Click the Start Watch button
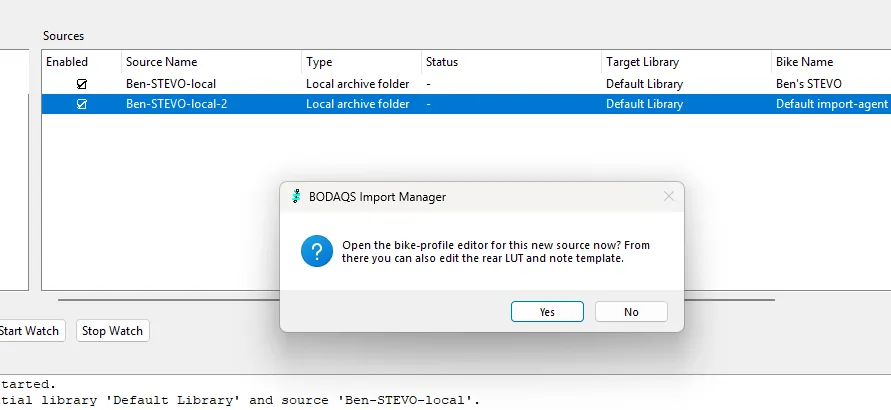This screenshot has width=891, height=410. [x=29, y=330]
